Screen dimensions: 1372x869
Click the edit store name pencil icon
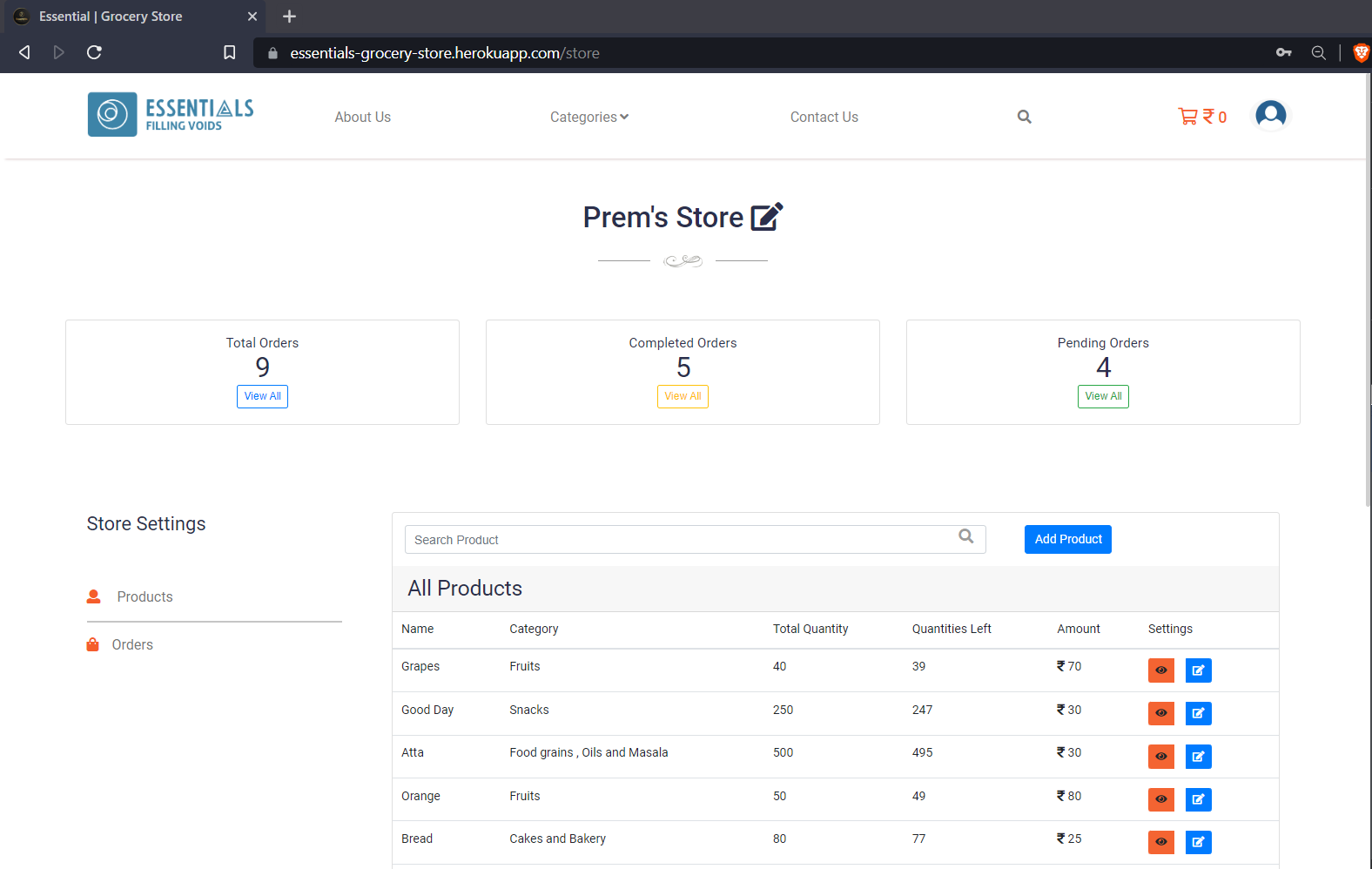click(x=766, y=216)
